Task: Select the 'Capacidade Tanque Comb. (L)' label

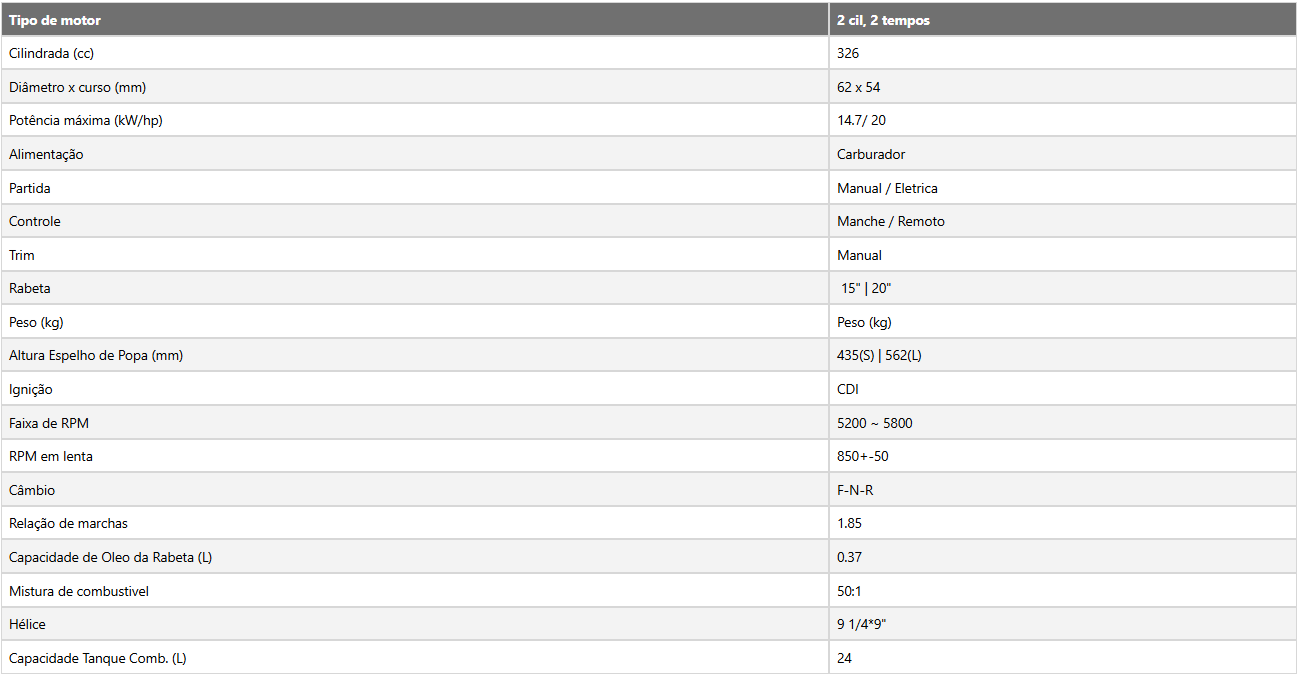Action: point(97,658)
